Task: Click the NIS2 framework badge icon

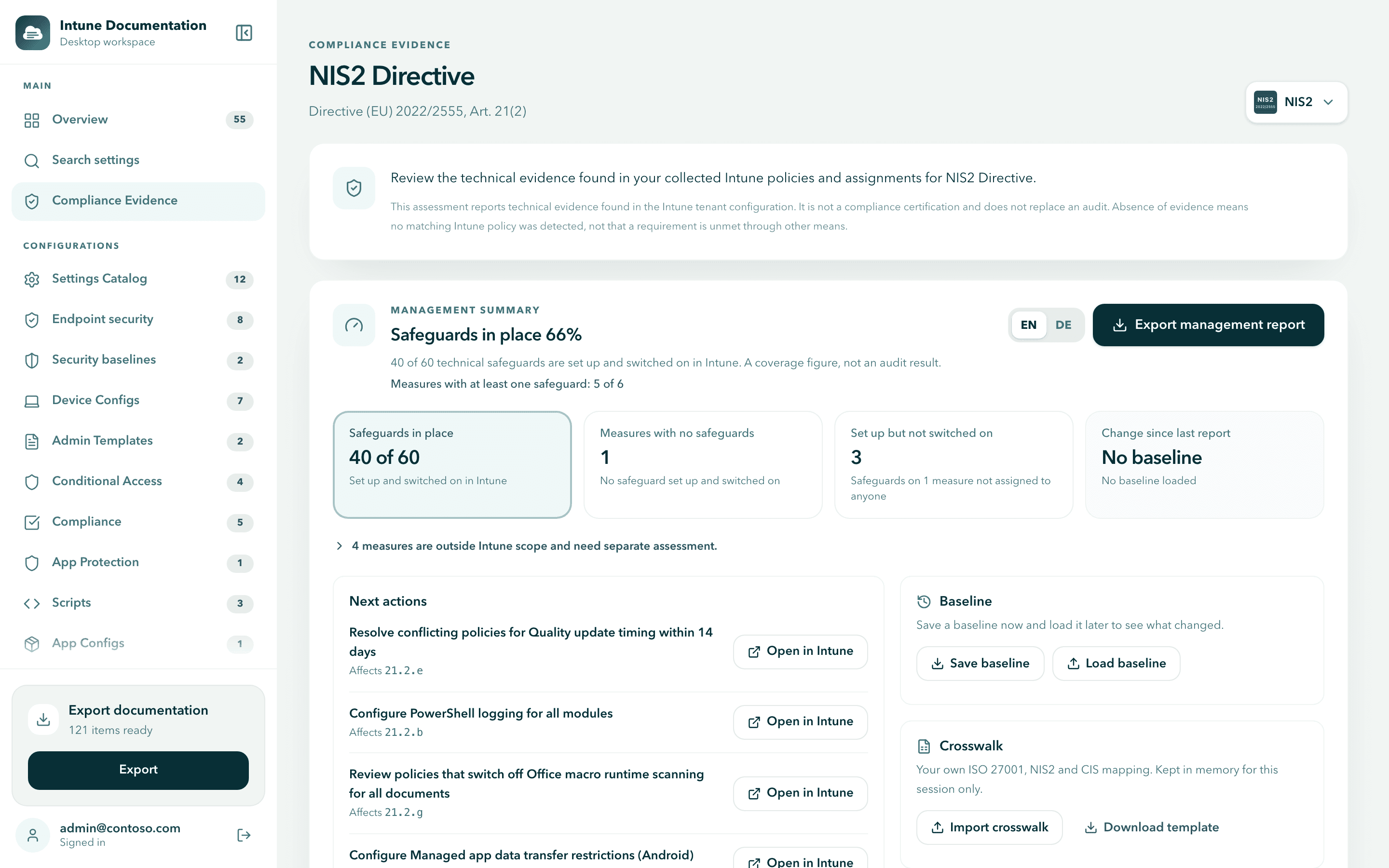Action: pyautogui.click(x=1265, y=102)
